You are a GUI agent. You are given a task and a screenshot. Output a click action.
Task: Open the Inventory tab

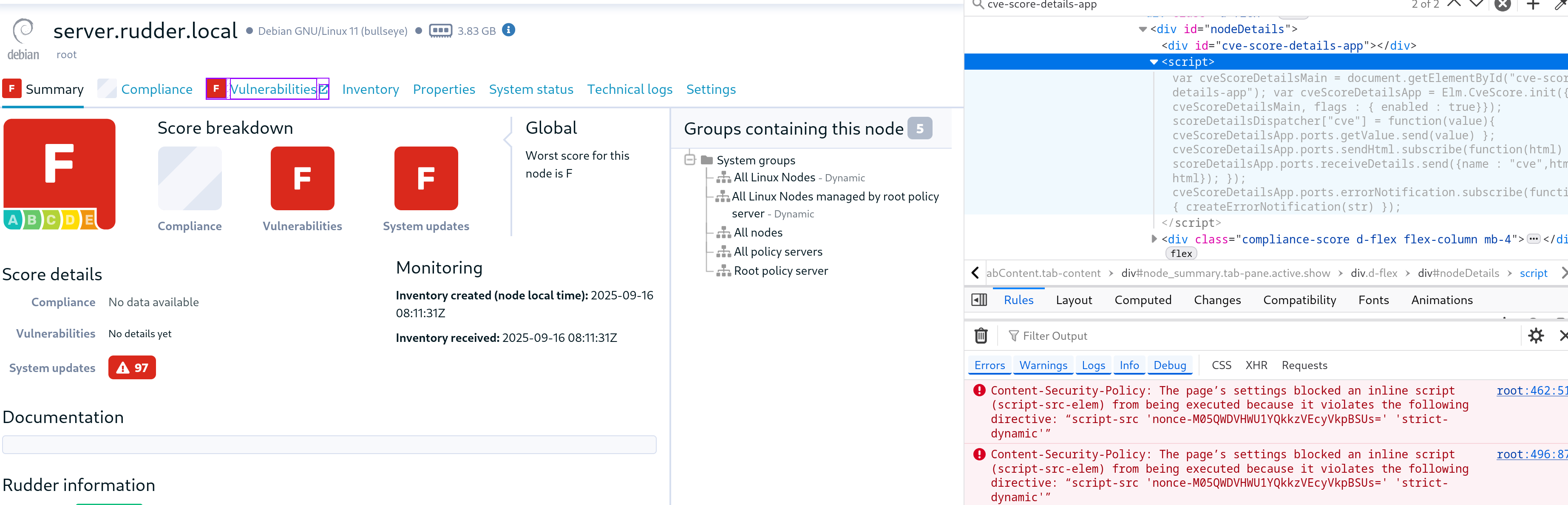(370, 90)
